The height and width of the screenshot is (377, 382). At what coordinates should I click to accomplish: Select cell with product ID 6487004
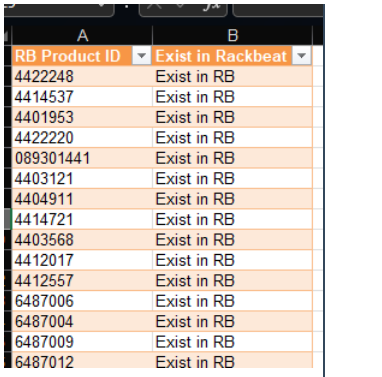82,321
